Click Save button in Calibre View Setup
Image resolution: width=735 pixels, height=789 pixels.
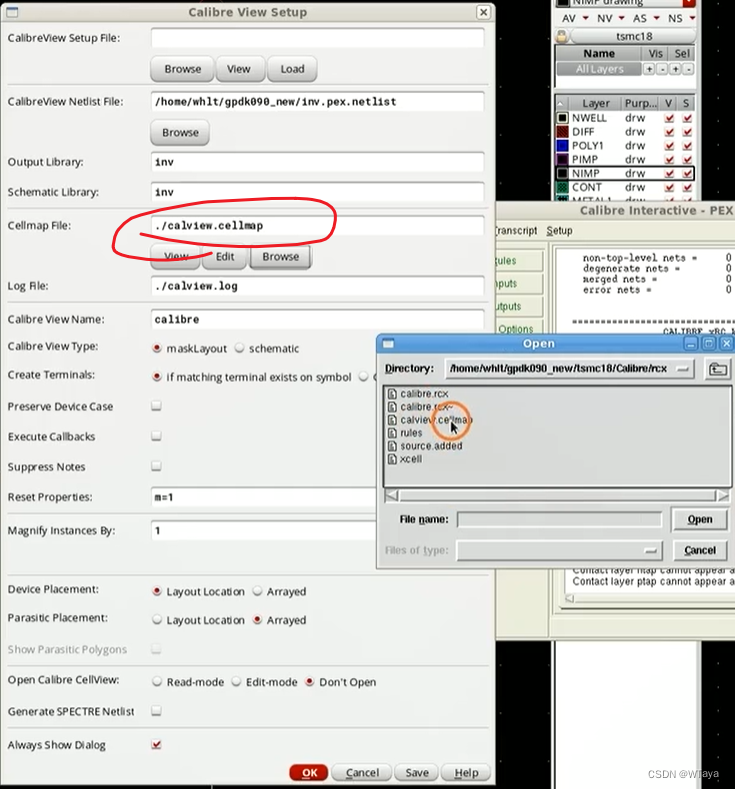coord(417,772)
